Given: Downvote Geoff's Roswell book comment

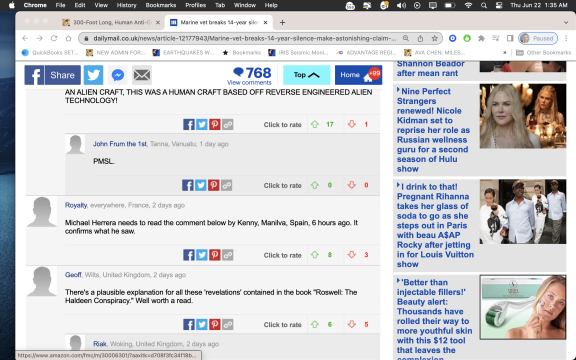Looking at the screenshot, I should click(352, 324).
